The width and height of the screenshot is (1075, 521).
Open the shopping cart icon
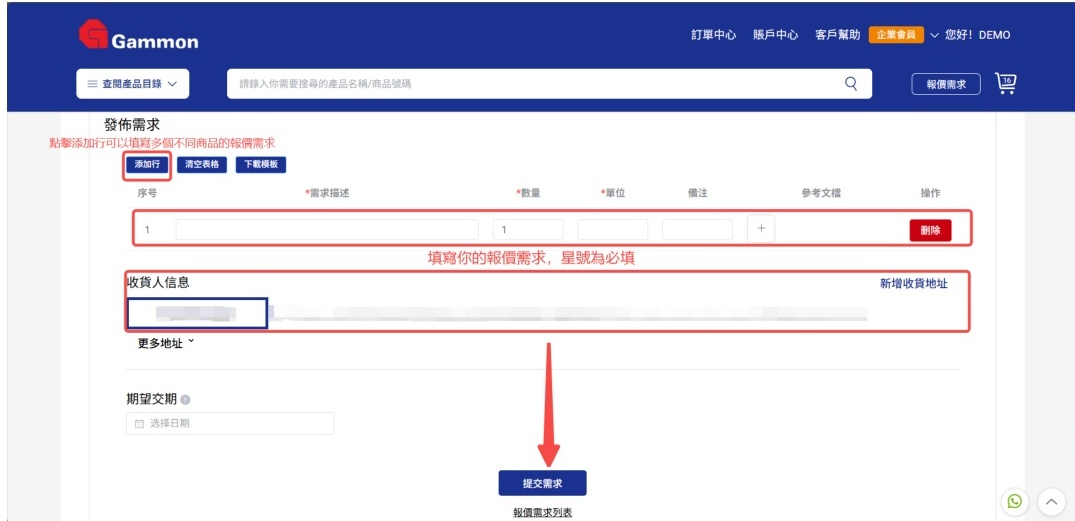1005,84
